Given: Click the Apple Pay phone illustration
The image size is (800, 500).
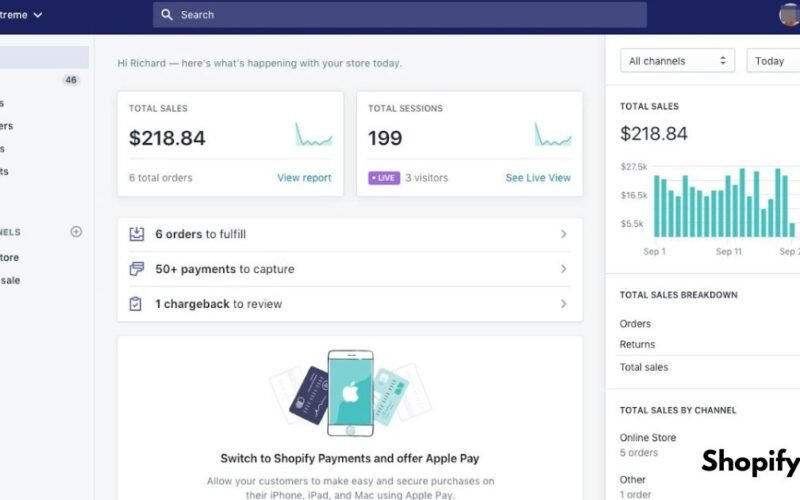Looking at the screenshot, I should 351,393.
